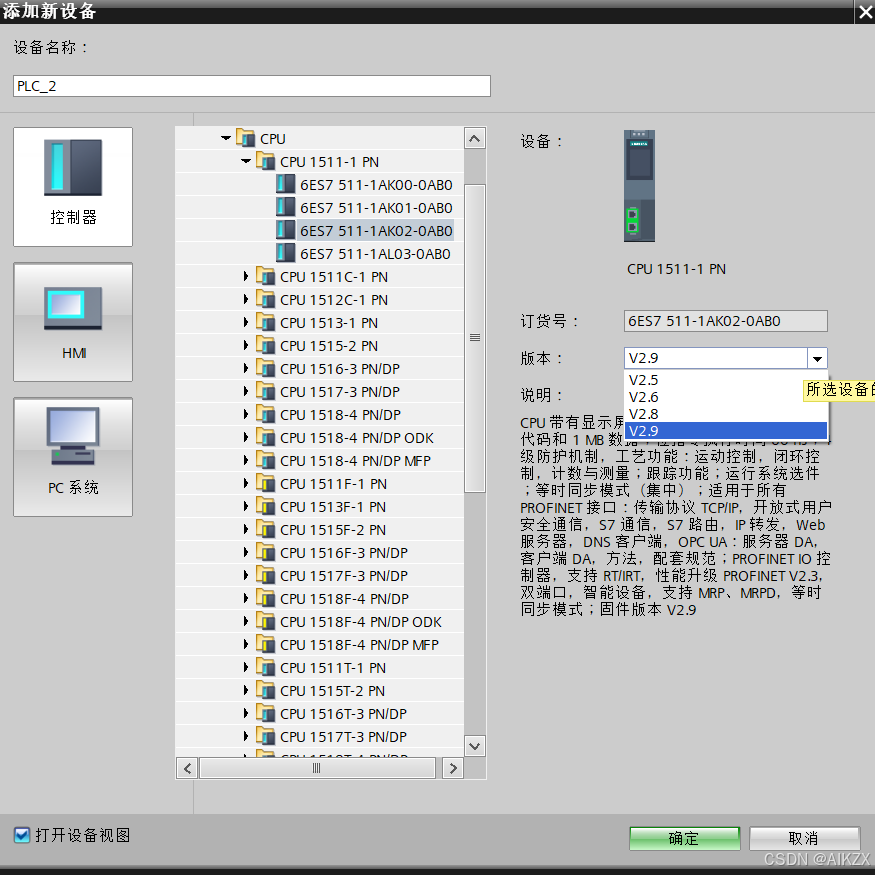Click the CPU 1511-1 PN device preview image
The height and width of the screenshot is (875, 875).
(x=640, y=186)
